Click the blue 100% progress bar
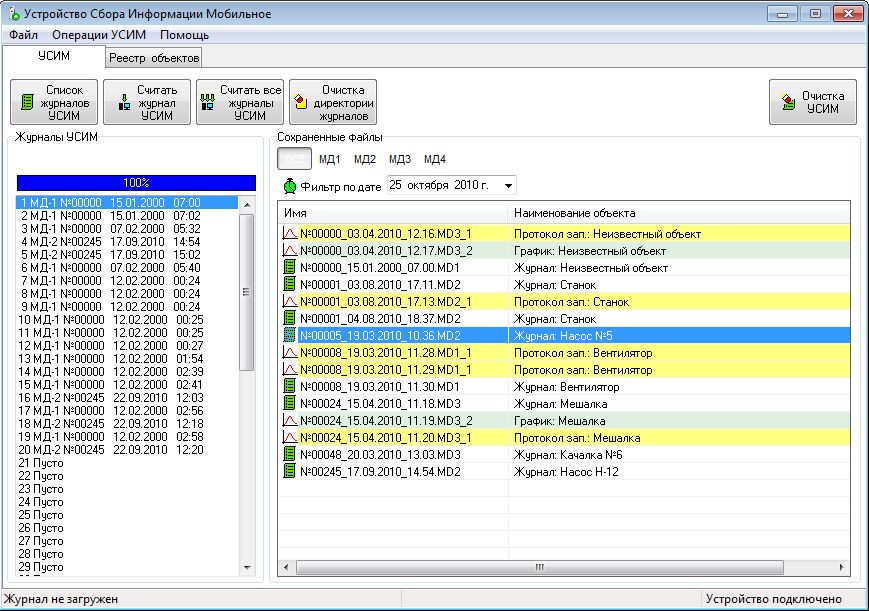The width and height of the screenshot is (869, 611). [x=136, y=183]
